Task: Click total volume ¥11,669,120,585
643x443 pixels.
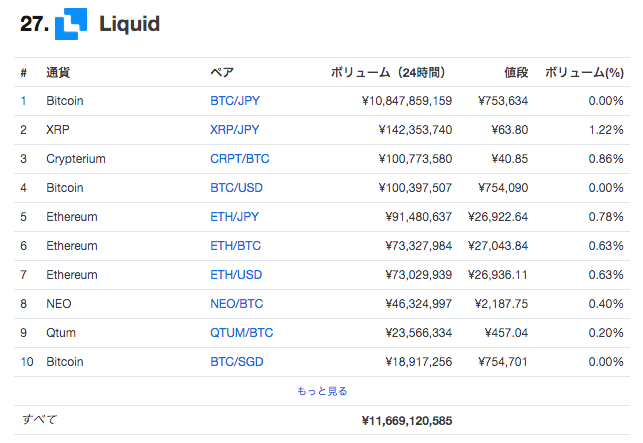Action: pos(407,421)
